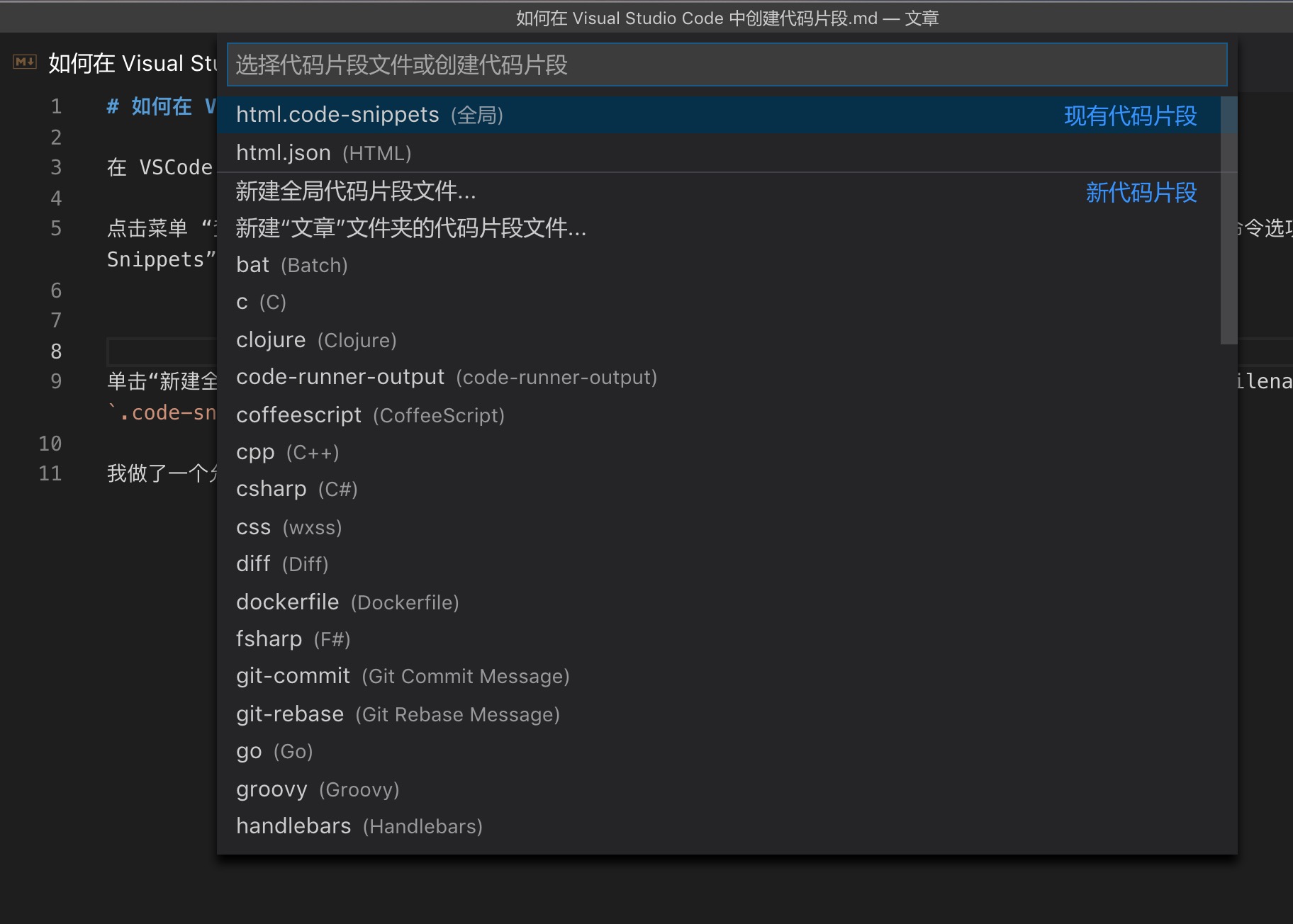Choose code-runner-output snippet entry
Image resolution: width=1293 pixels, height=924 pixels.
point(446,377)
